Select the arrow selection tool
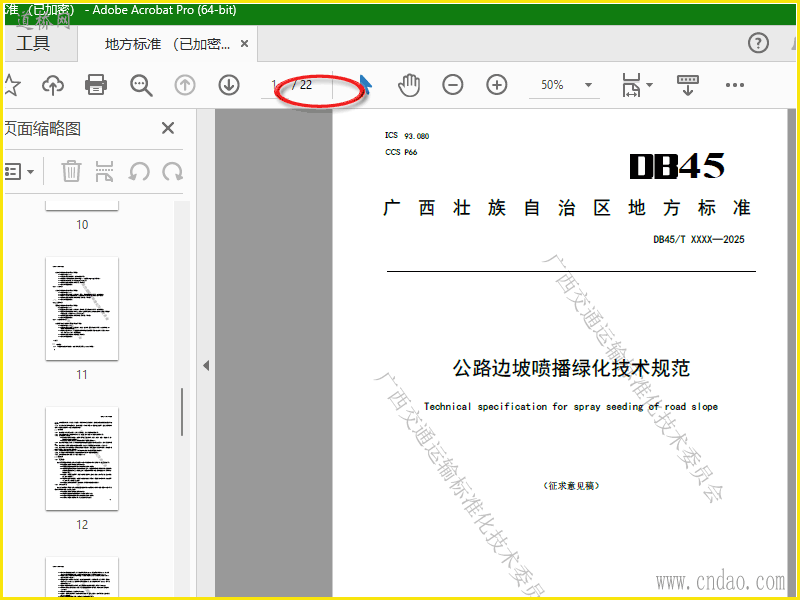The width and height of the screenshot is (800, 600). coord(365,85)
